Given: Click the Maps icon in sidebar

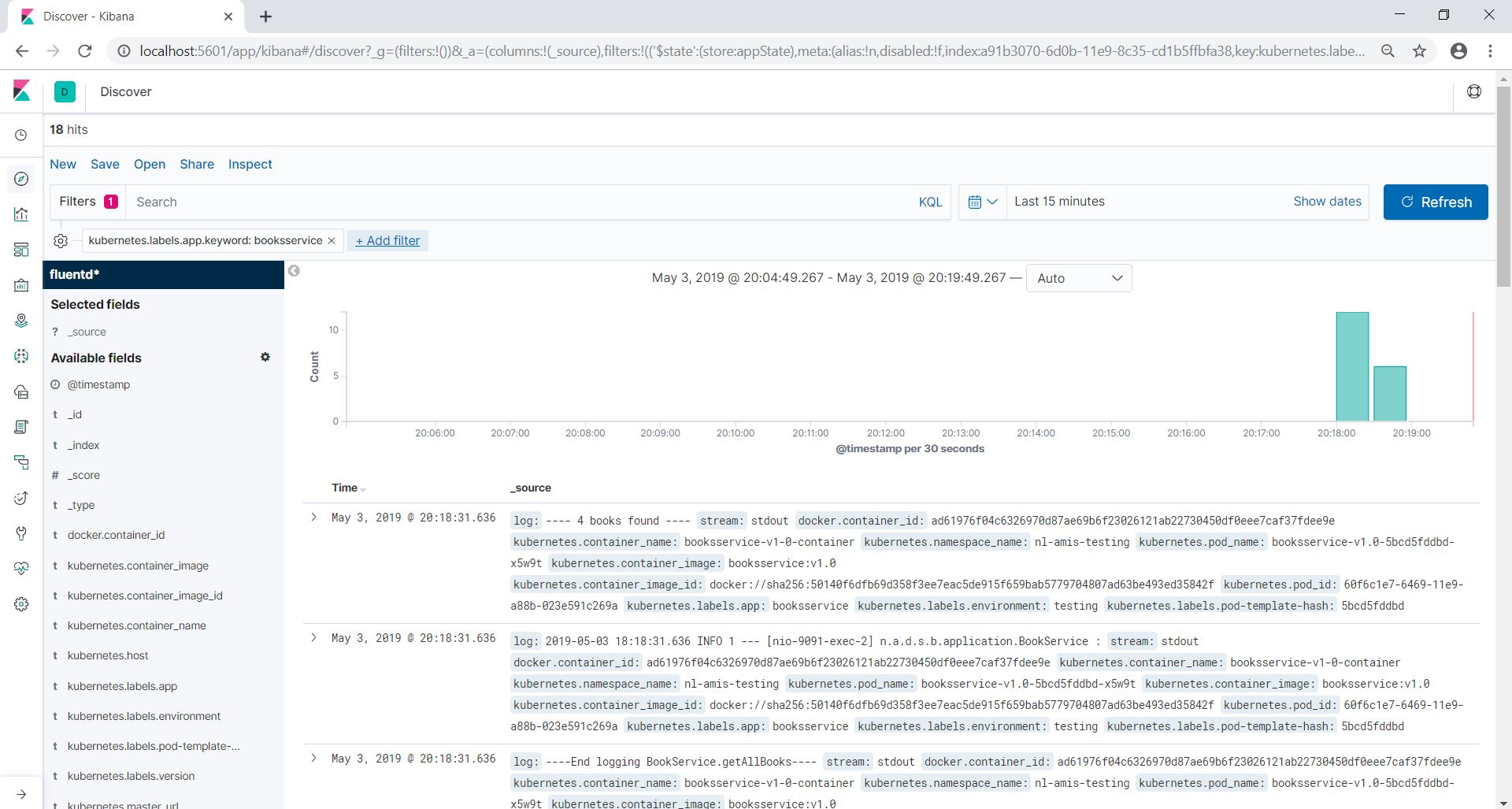Looking at the screenshot, I should [21, 321].
